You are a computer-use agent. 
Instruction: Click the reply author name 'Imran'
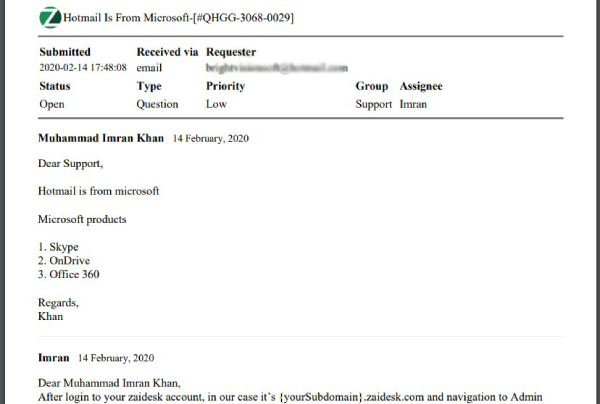point(54,358)
